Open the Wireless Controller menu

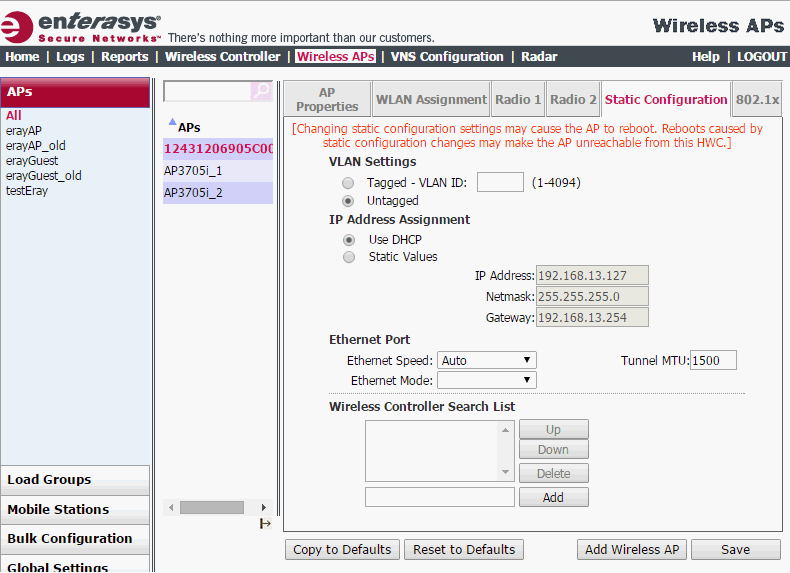pyautogui.click(x=223, y=56)
